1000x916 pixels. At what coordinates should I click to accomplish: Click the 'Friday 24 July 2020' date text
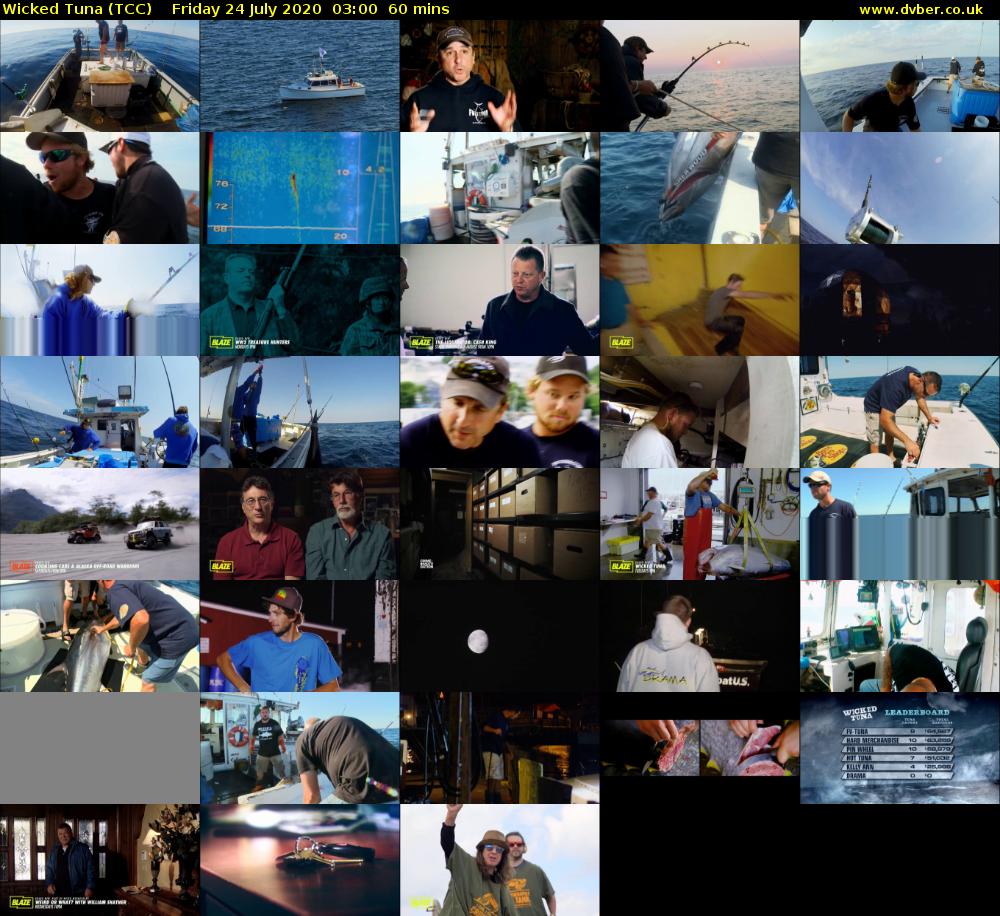[x=246, y=10]
